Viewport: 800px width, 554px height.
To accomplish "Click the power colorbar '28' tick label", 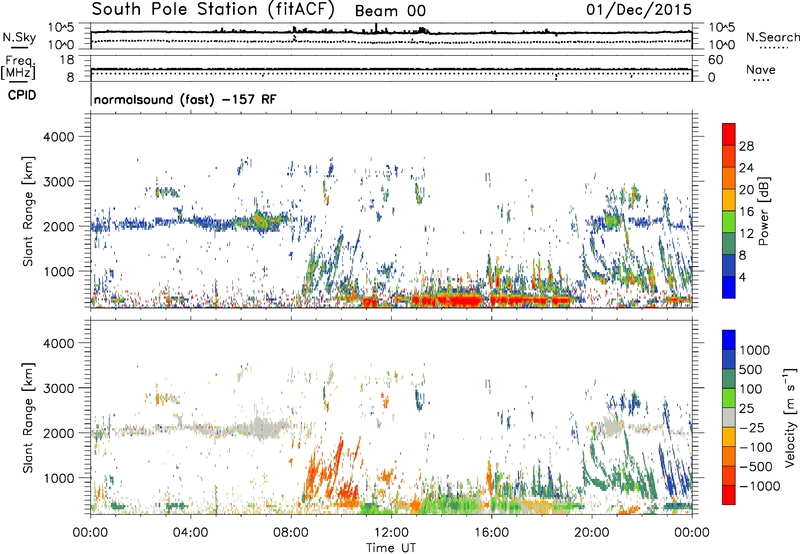I will click(x=746, y=146).
